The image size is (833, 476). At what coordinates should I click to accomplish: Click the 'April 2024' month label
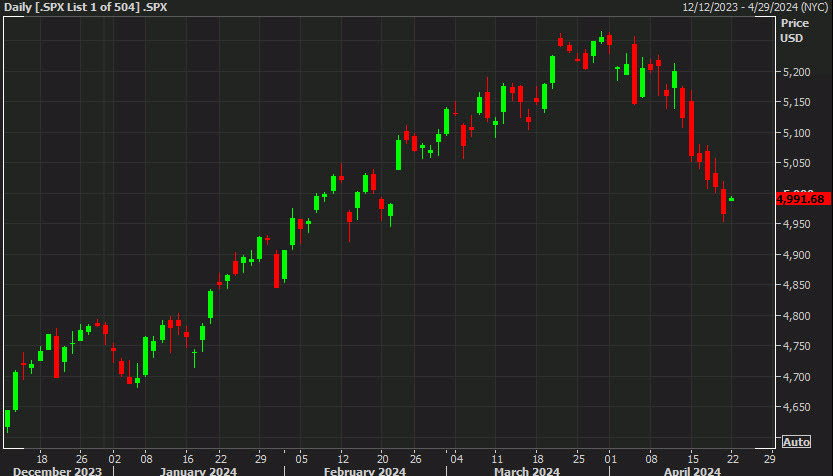click(x=692, y=471)
